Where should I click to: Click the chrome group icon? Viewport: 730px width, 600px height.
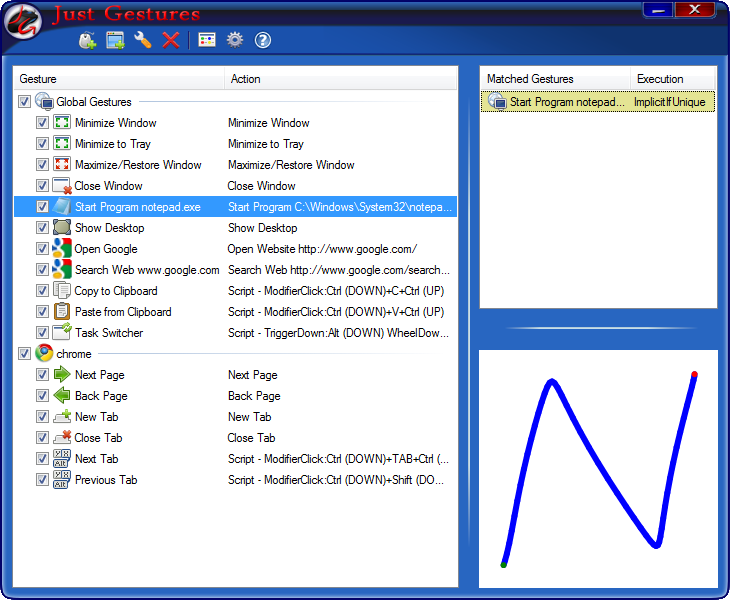(44, 353)
